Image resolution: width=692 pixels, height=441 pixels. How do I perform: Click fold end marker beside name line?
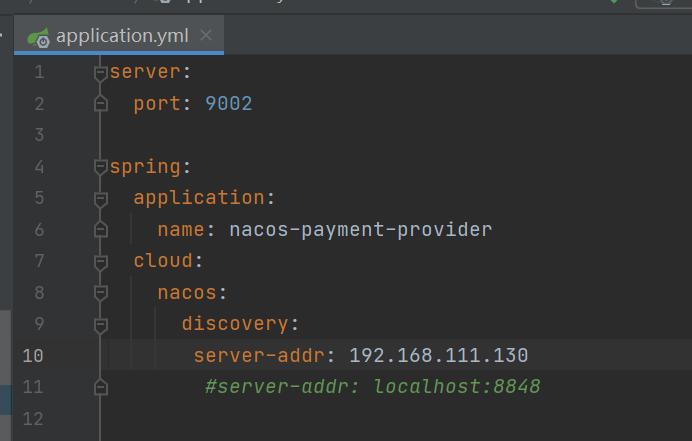click(101, 230)
